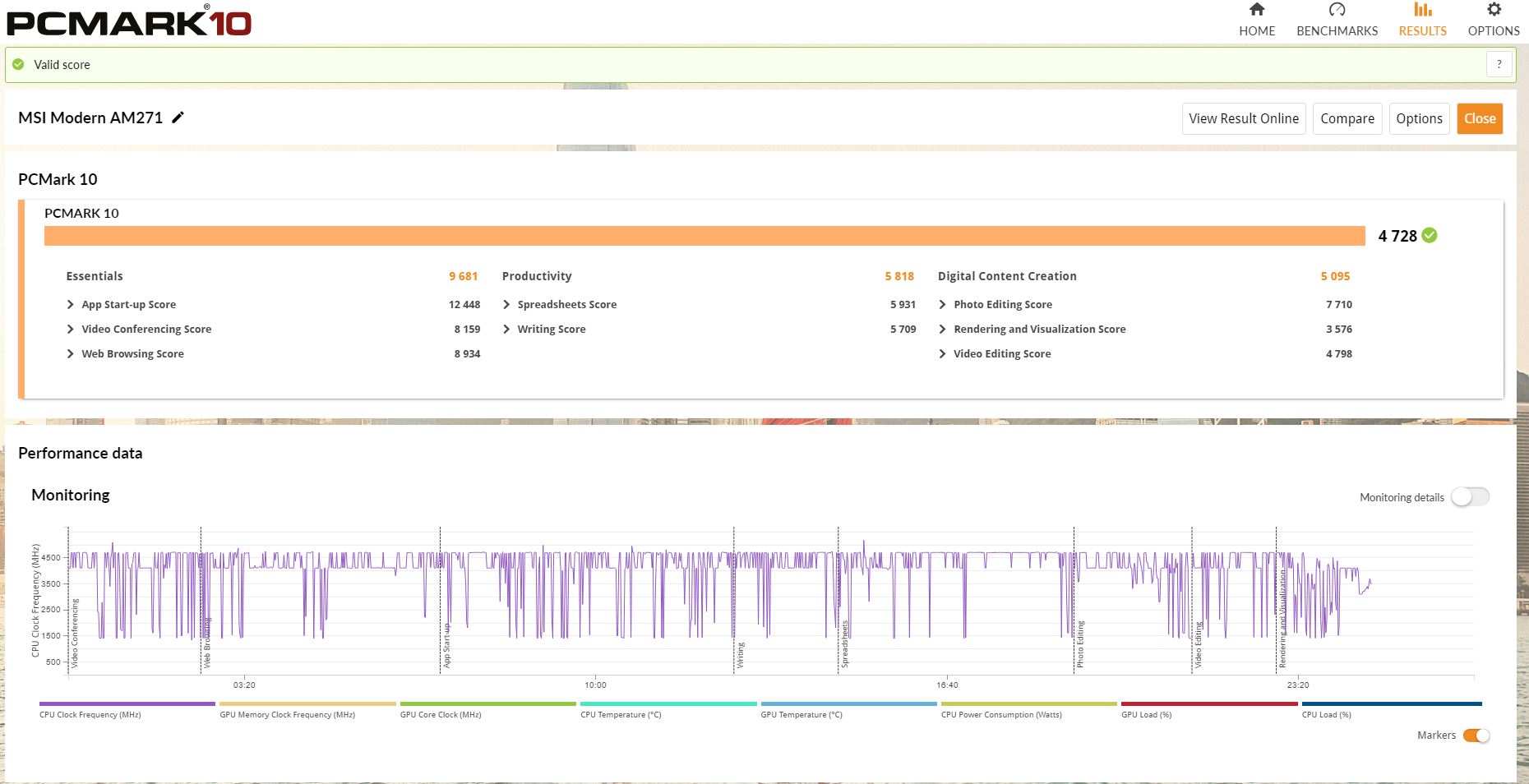Viewport: 1529px width, 784px height.
Task: Click the Productivity heading
Action: (537, 276)
